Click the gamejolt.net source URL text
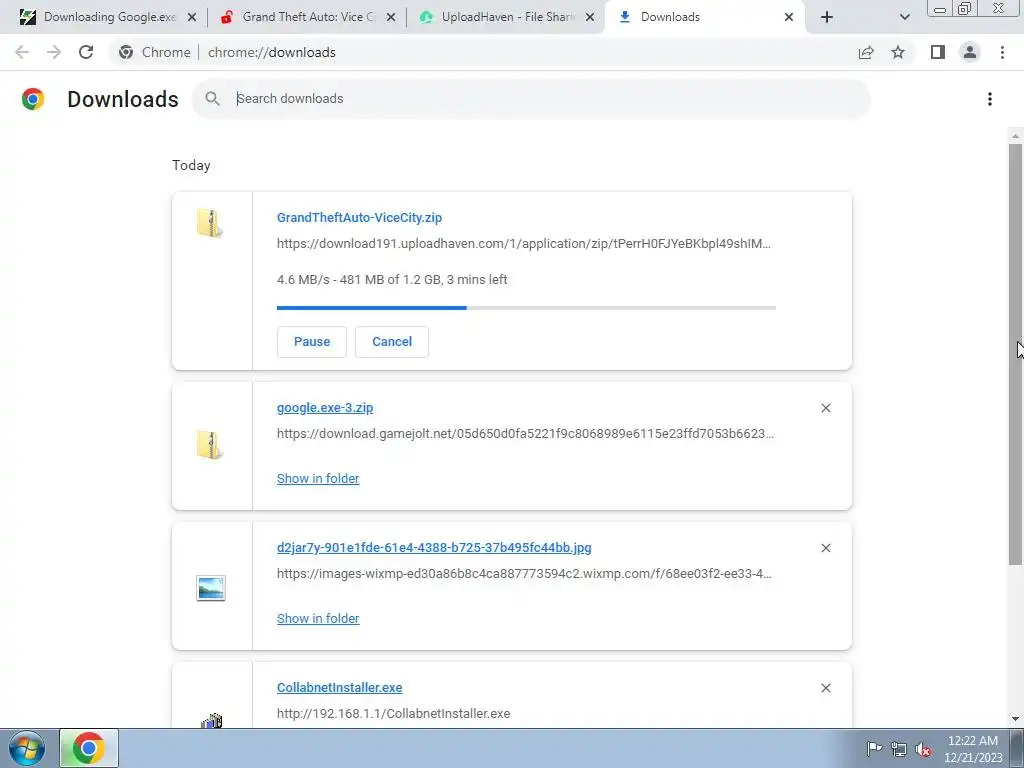This screenshot has width=1024, height=768. (x=525, y=434)
